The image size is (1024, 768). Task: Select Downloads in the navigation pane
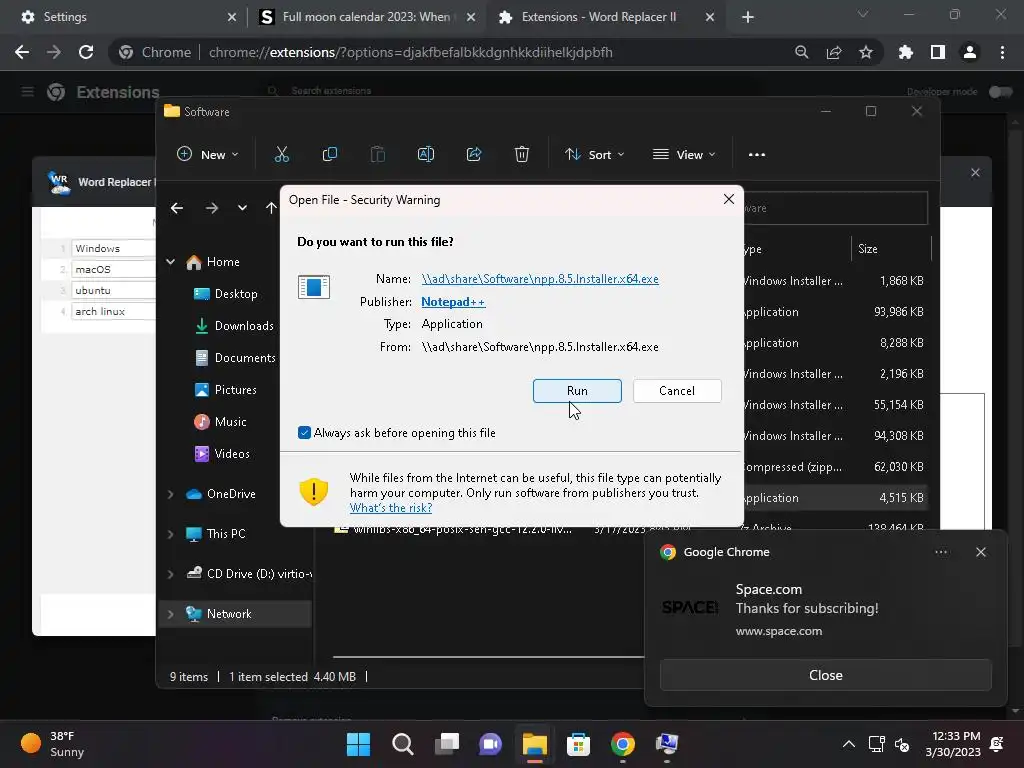click(235, 326)
